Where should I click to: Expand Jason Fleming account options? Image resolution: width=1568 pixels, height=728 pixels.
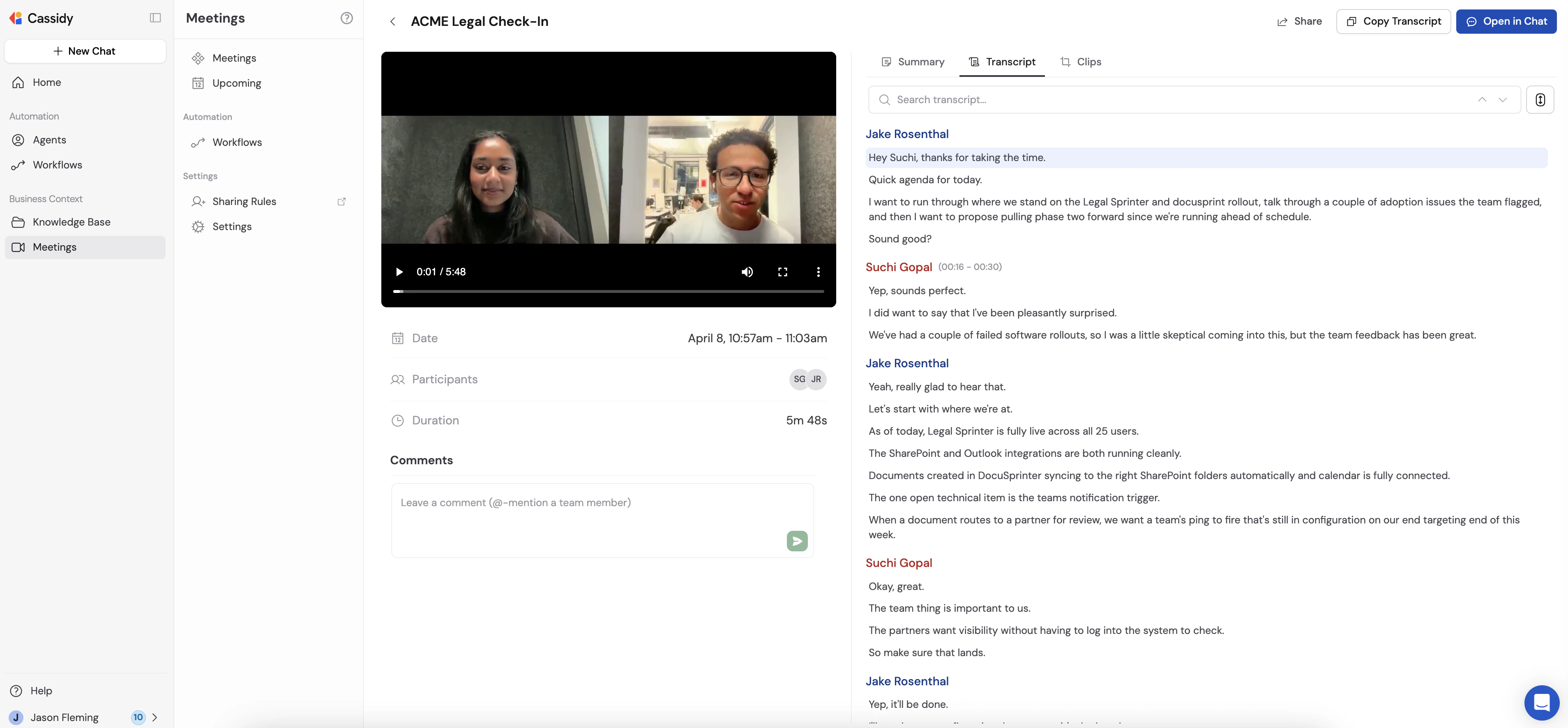[x=155, y=717]
